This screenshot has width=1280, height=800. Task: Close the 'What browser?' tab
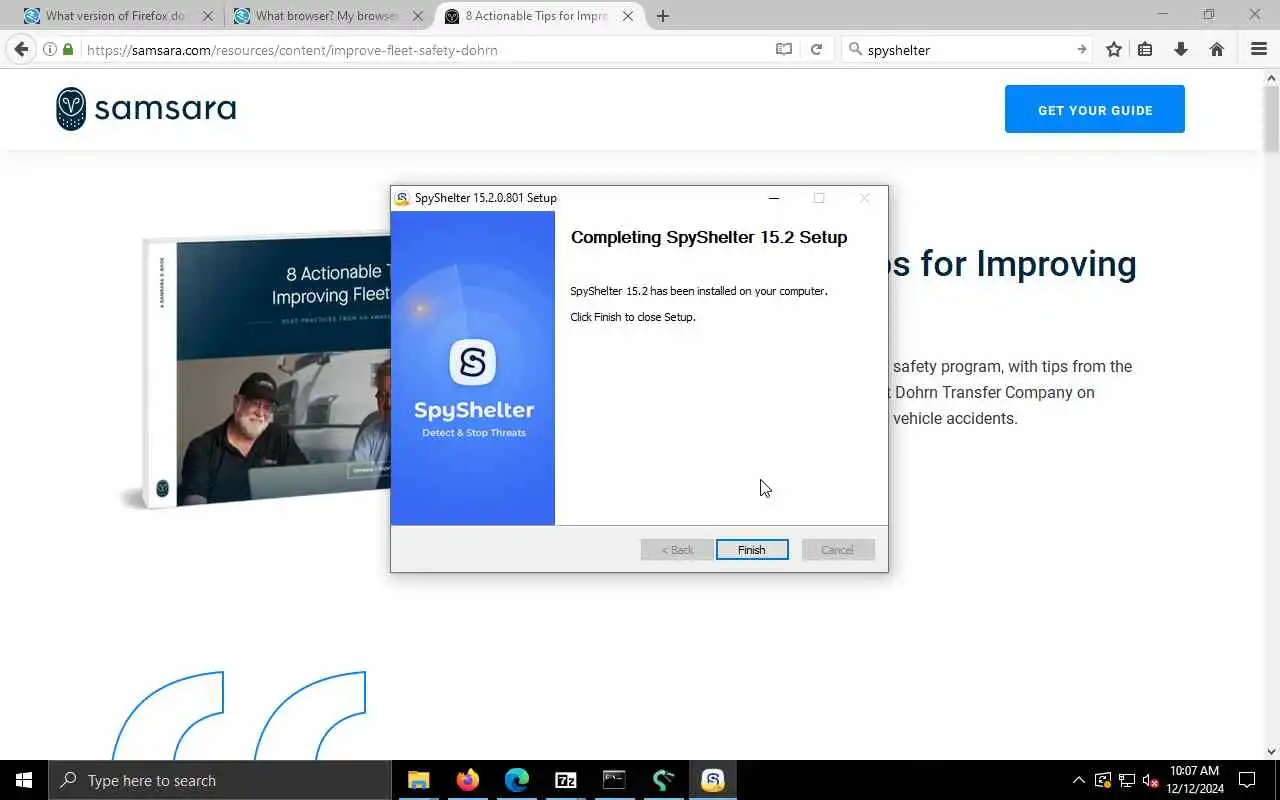coord(418,16)
